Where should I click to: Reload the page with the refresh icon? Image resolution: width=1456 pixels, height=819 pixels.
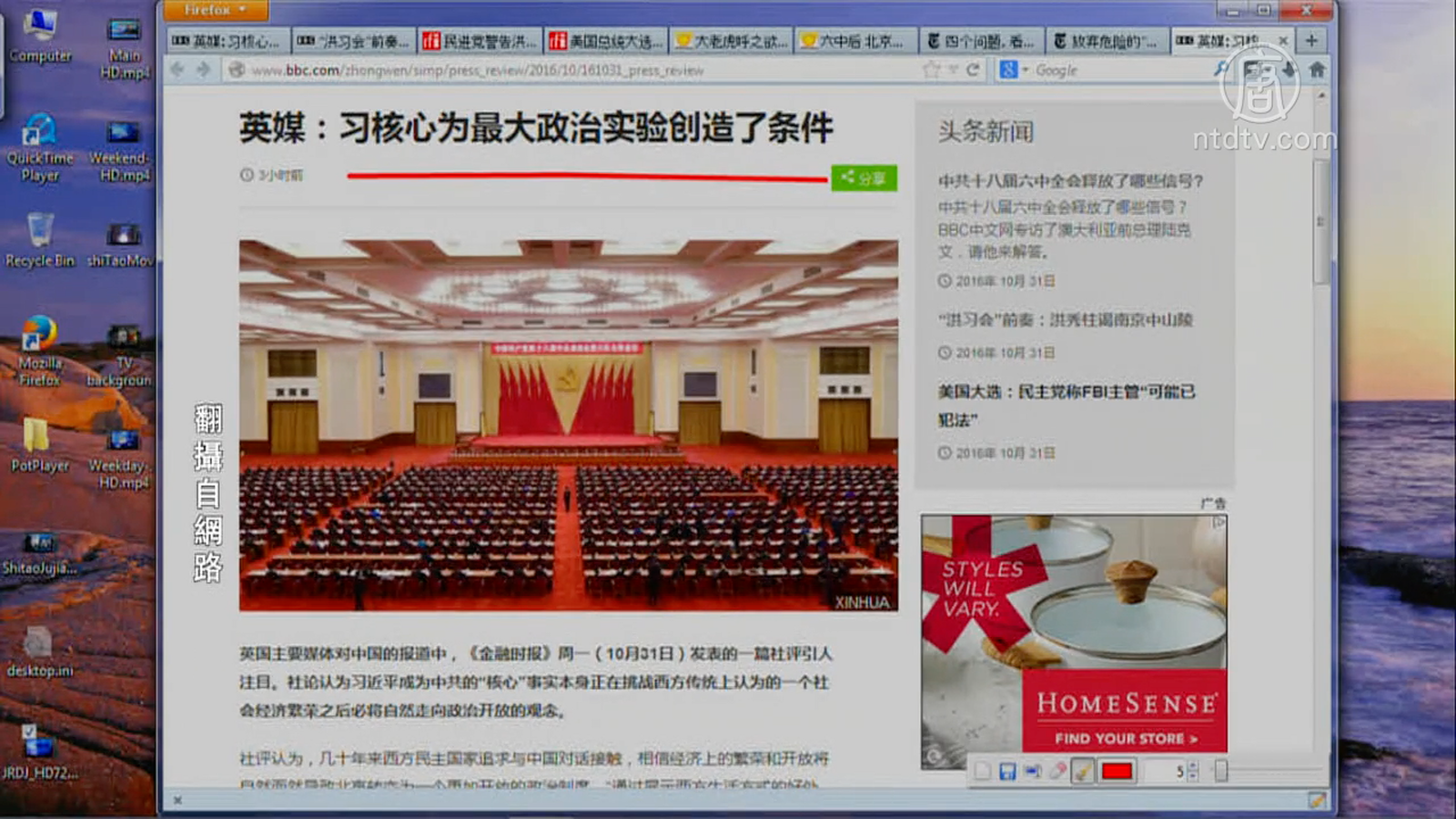pyautogui.click(x=973, y=70)
